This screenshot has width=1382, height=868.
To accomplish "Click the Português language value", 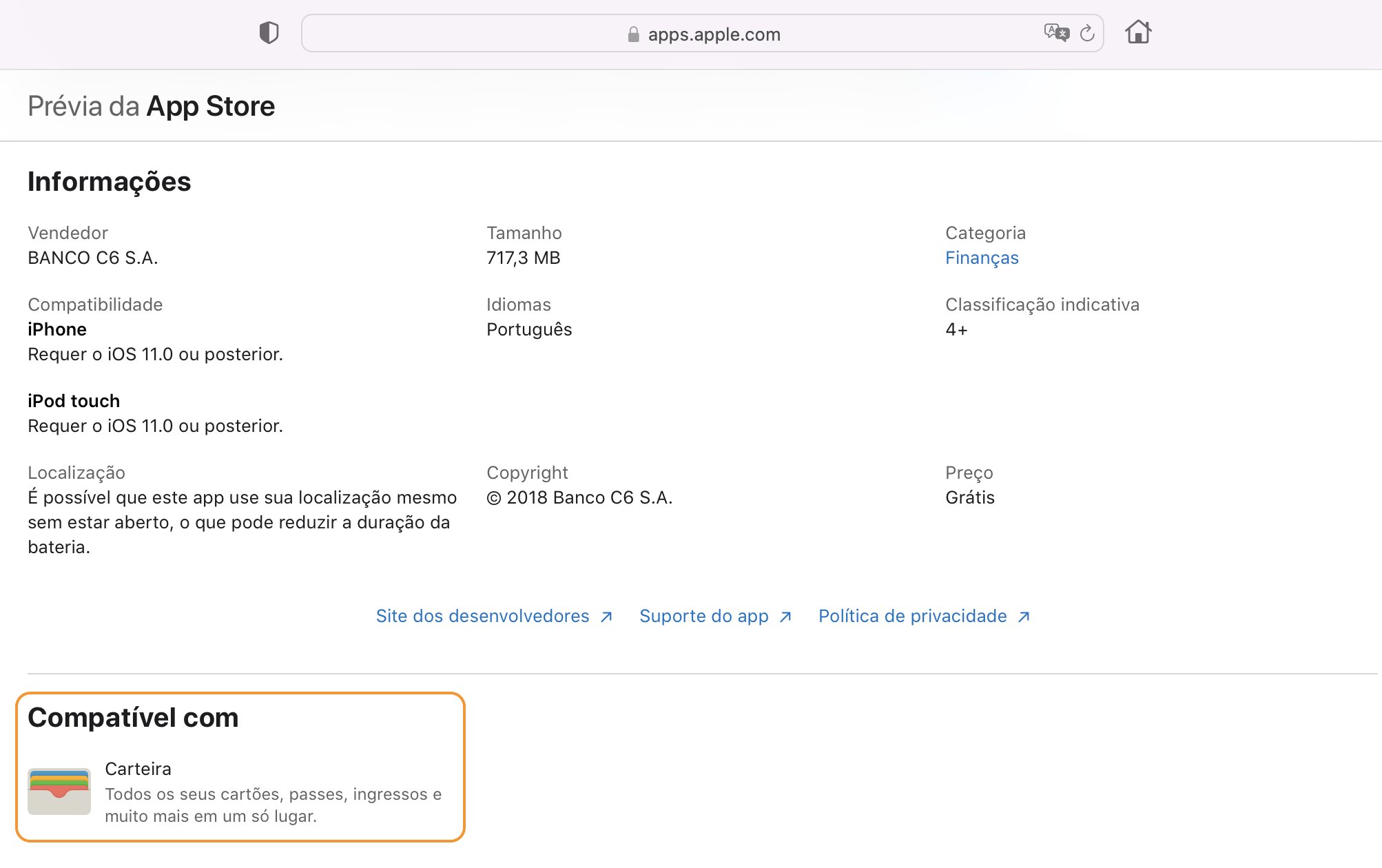I will click(x=529, y=329).
